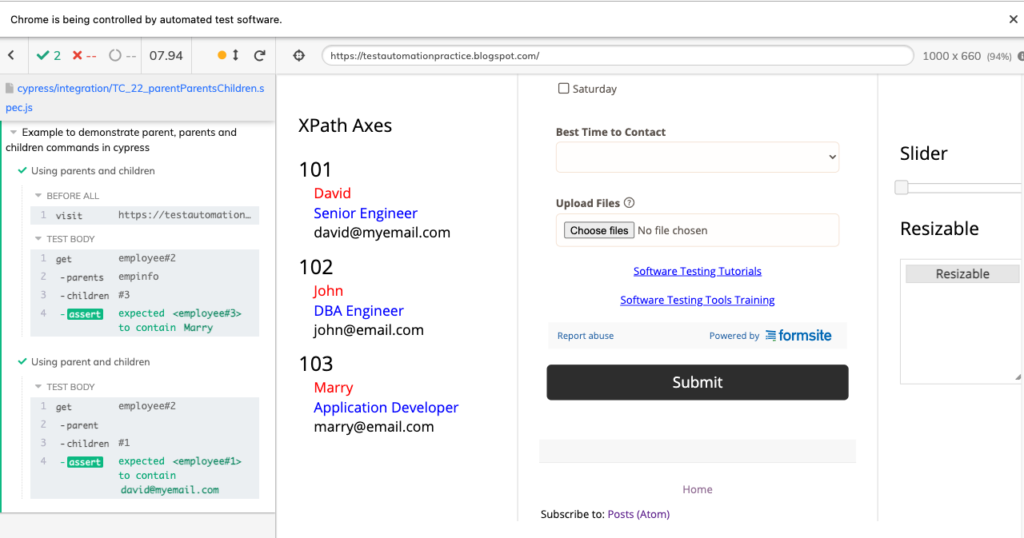Click david@myemail.com on the page

pos(382,232)
